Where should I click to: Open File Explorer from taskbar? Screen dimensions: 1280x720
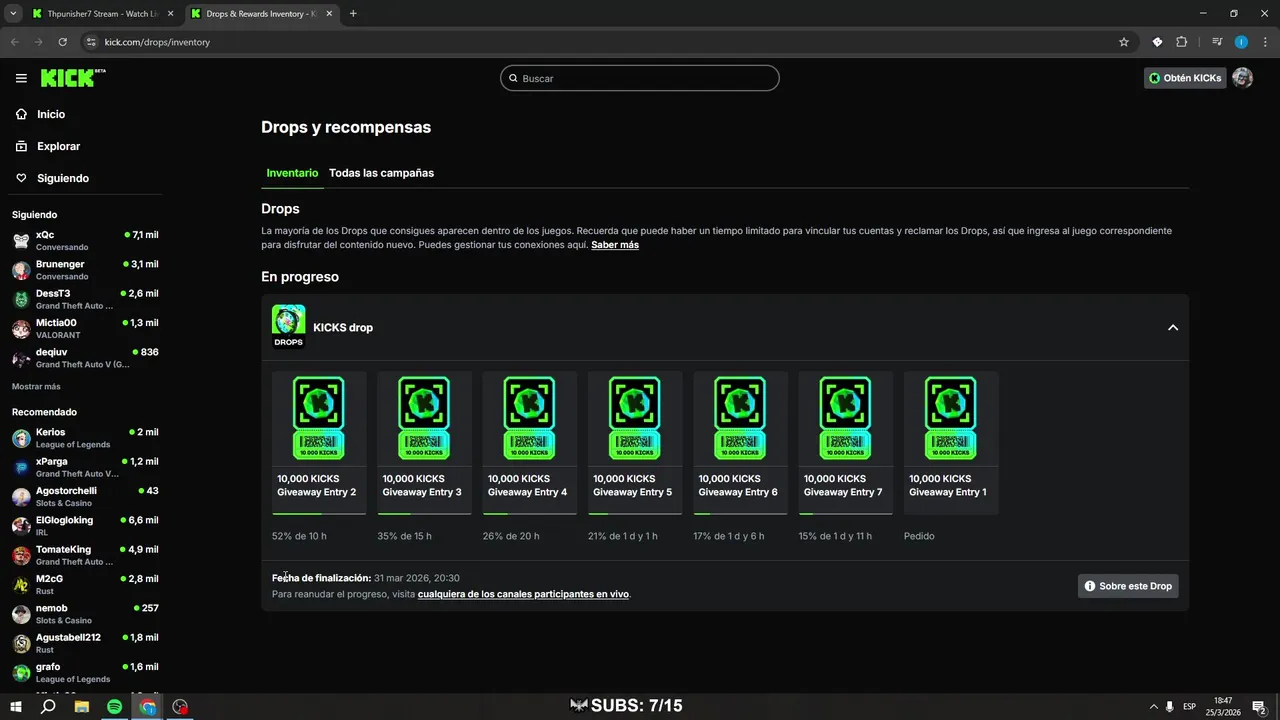click(x=82, y=706)
